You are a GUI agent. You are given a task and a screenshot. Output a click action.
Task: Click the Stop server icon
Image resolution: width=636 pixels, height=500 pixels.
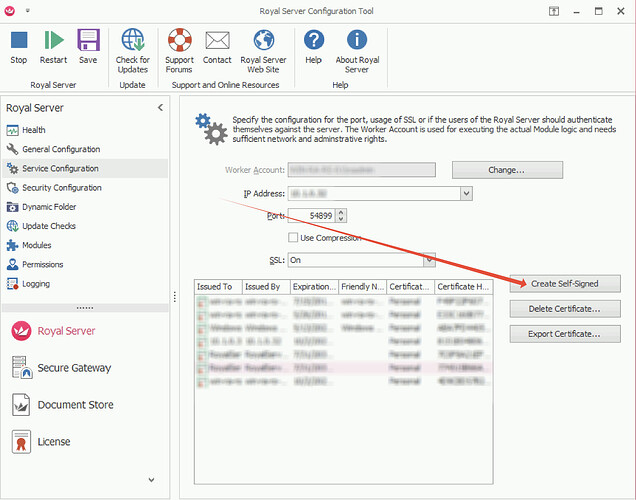(x=19, y=41)
